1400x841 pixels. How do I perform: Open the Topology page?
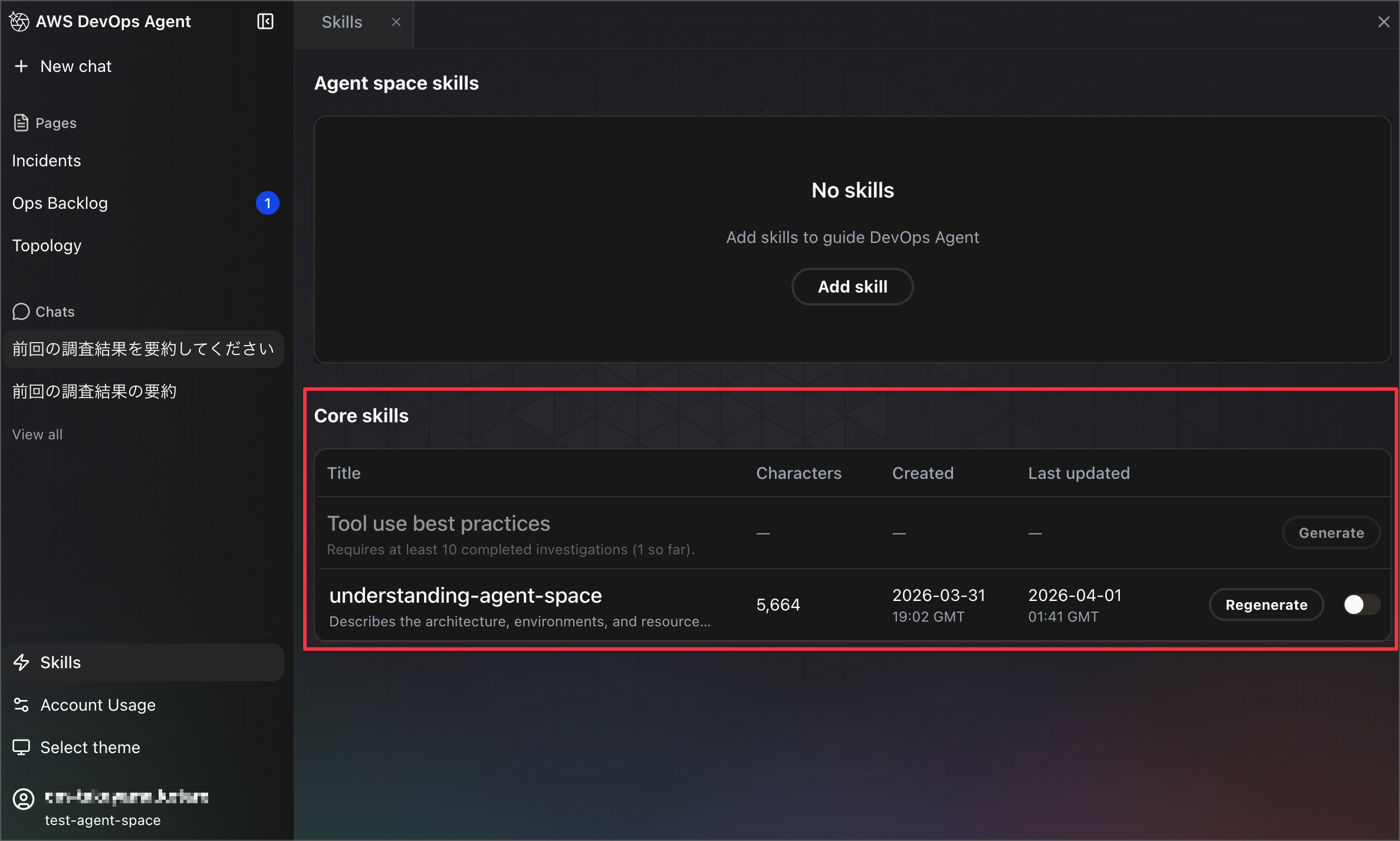47,245
